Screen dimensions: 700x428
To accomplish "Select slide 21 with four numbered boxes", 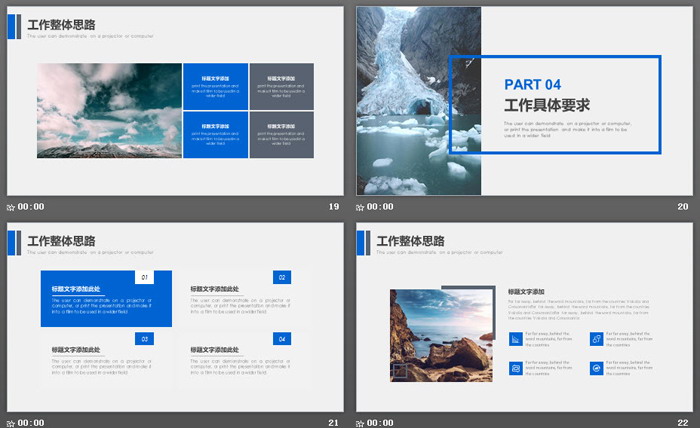I will (174, 316).
